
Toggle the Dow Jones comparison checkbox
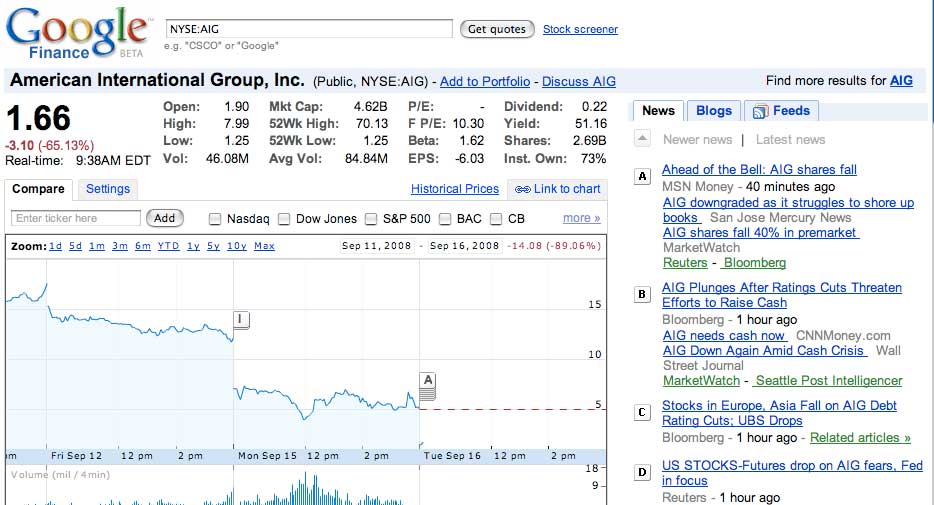(284, 219)
